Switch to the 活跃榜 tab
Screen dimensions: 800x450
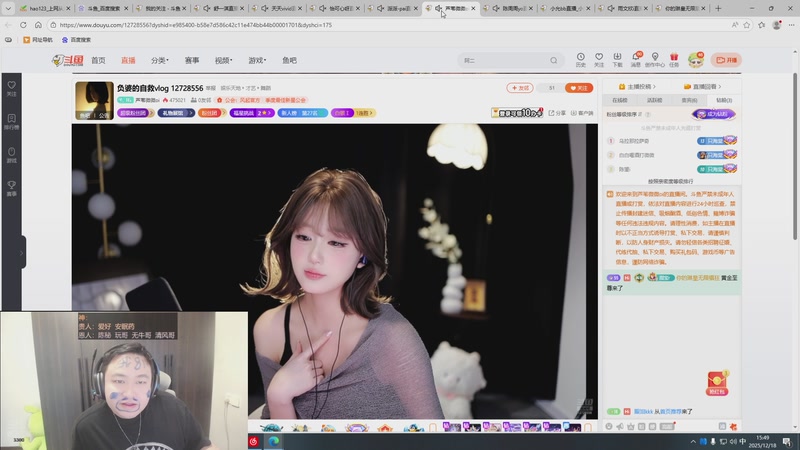655,100
